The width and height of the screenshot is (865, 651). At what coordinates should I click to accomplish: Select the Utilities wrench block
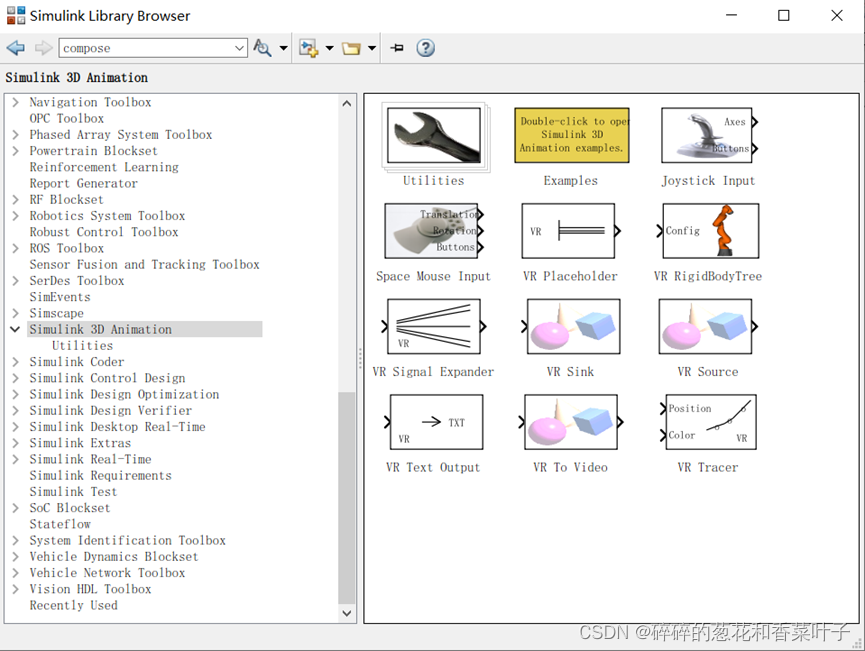pyautogui.click(x=434, y=135)
